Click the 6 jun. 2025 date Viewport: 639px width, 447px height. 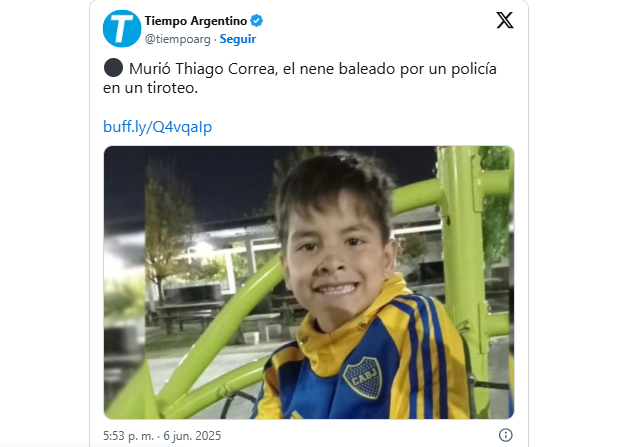[x=192, y=436]
